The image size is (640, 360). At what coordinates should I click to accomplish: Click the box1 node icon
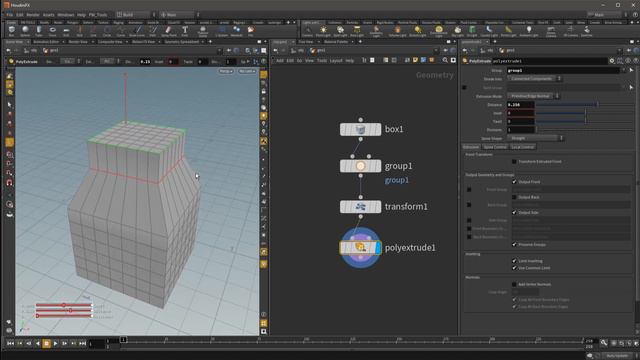[360, 129]
